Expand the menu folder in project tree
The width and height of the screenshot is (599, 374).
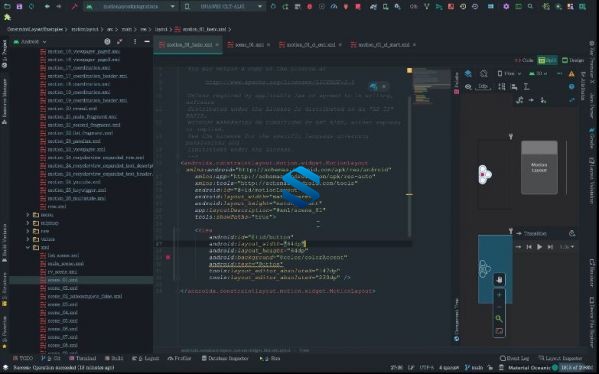(x=28, y=215)
